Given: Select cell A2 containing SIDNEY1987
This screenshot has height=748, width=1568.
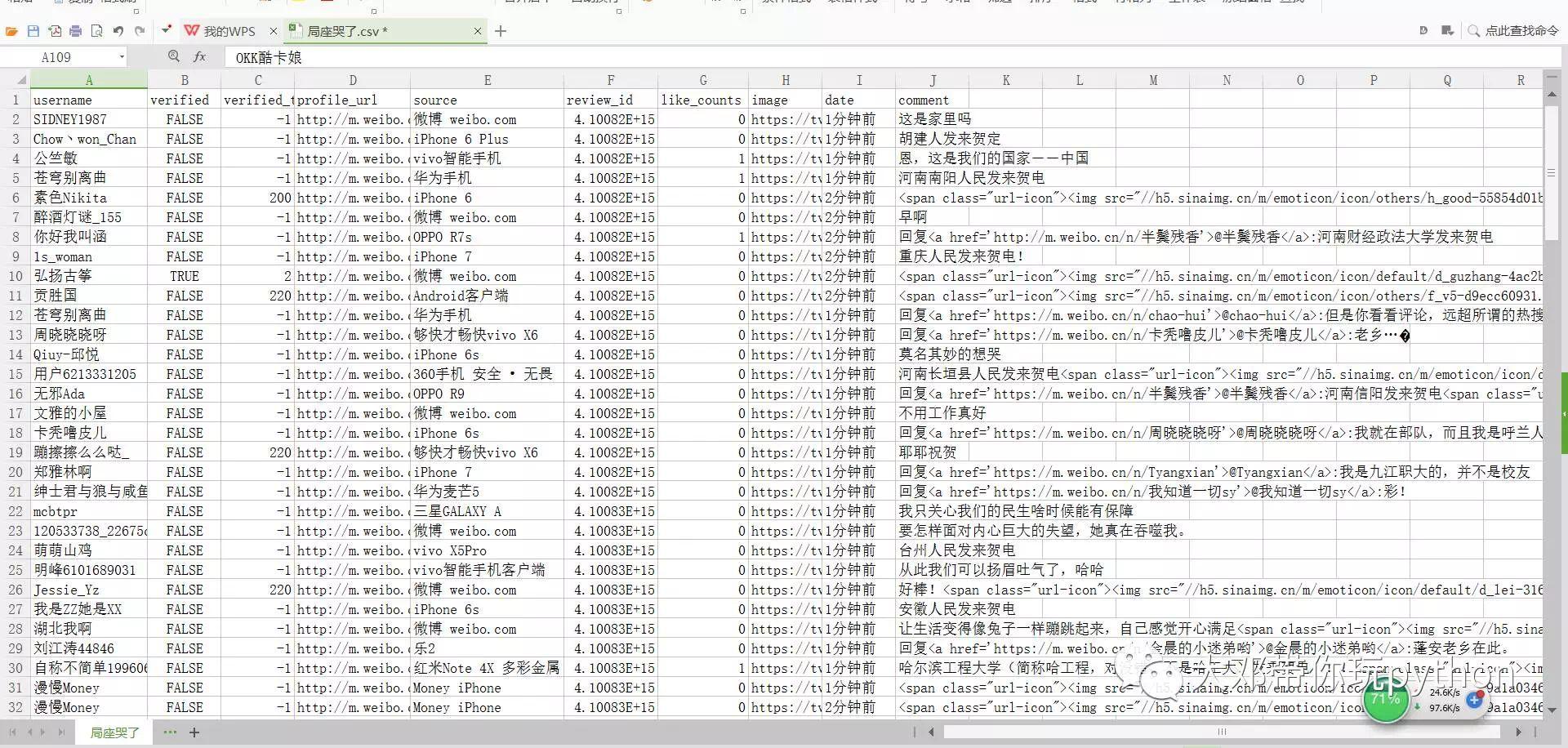Looking at the screenshot, I should click(88, 118).
